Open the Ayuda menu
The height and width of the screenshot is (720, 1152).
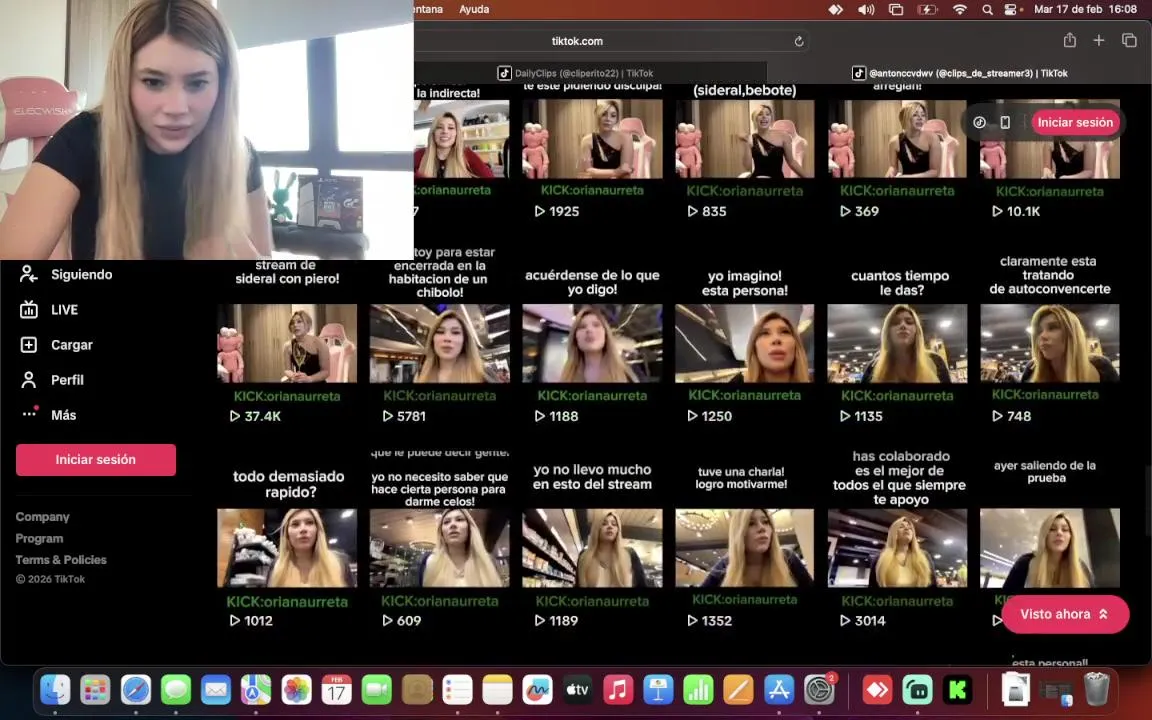click(x=474, y=10)
